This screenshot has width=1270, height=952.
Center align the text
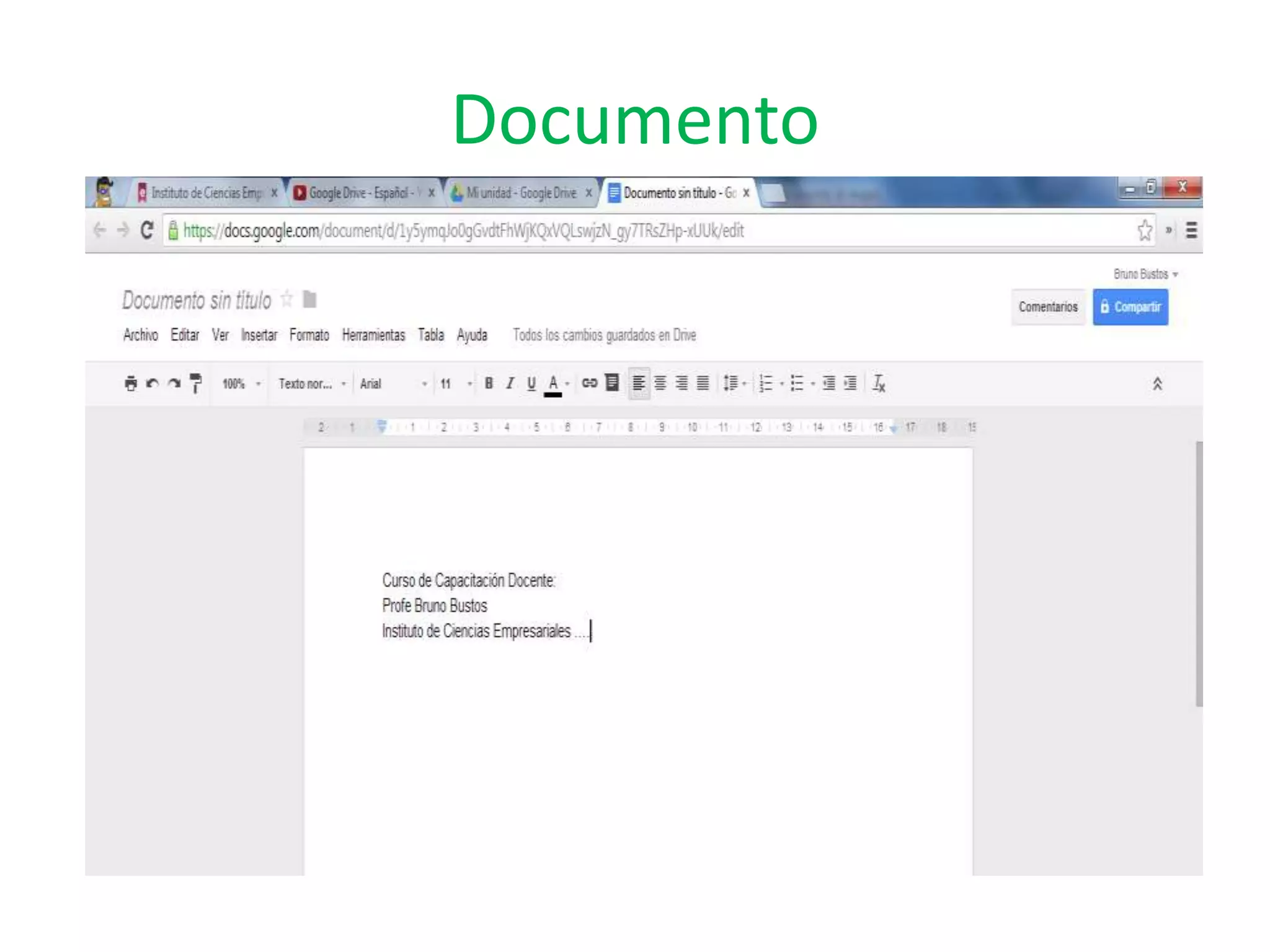(660, 384)
